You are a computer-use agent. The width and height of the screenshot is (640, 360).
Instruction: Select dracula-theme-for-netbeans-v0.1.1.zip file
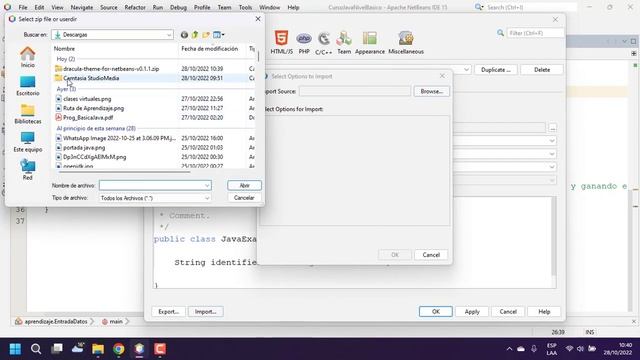coord(111,69)
